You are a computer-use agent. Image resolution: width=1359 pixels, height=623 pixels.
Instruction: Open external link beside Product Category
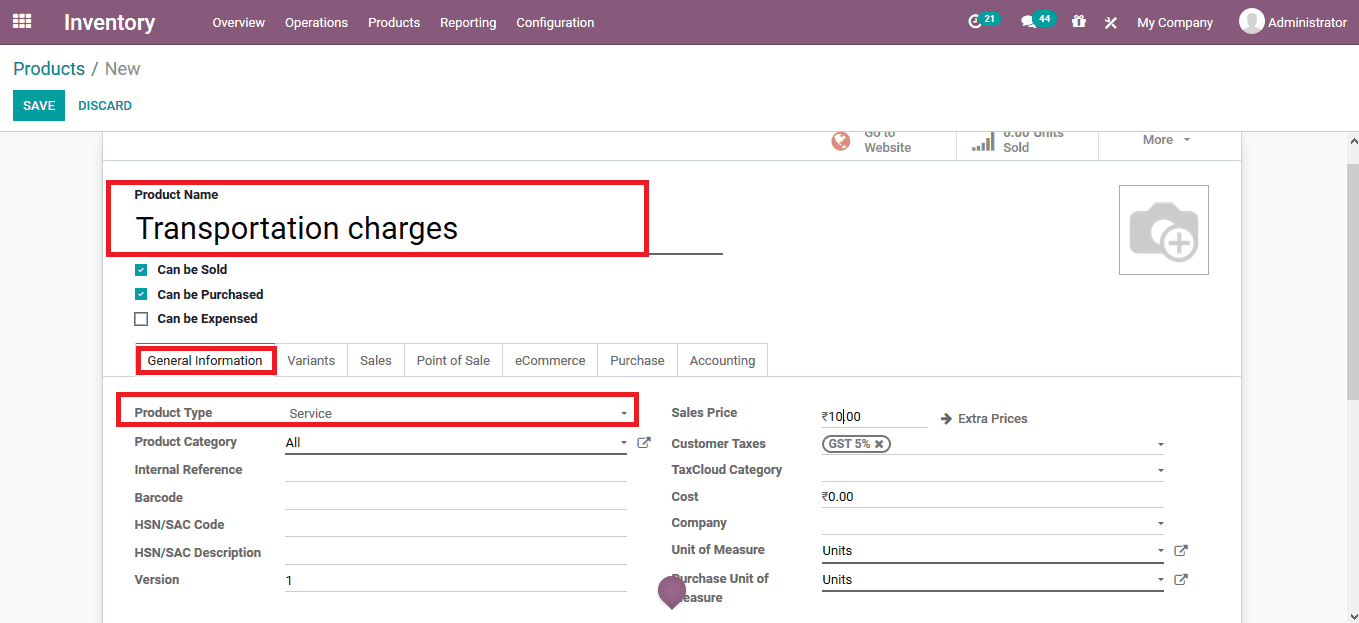[644, 442]
